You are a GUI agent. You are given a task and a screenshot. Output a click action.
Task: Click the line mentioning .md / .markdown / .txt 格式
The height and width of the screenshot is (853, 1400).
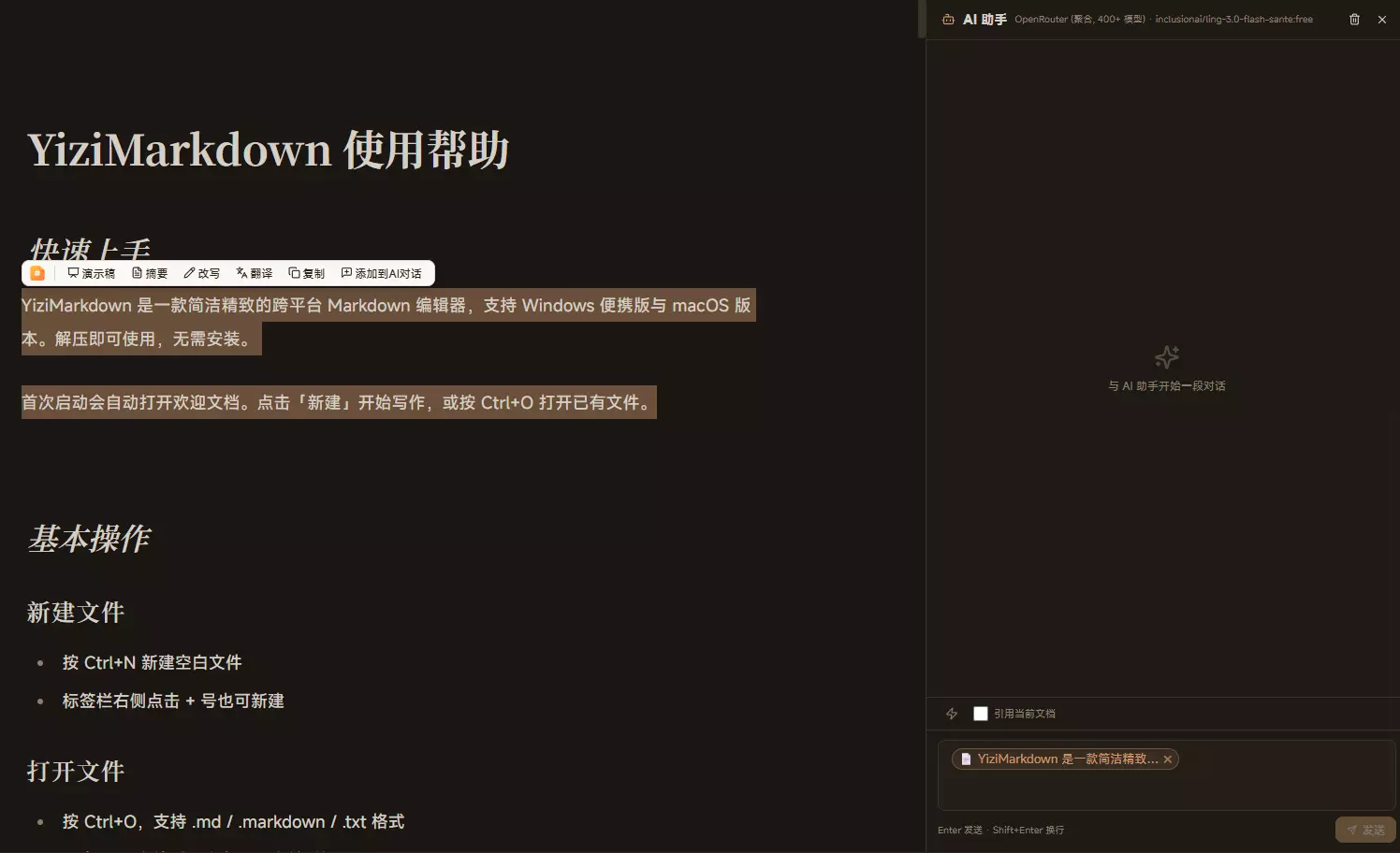point(234,821)
